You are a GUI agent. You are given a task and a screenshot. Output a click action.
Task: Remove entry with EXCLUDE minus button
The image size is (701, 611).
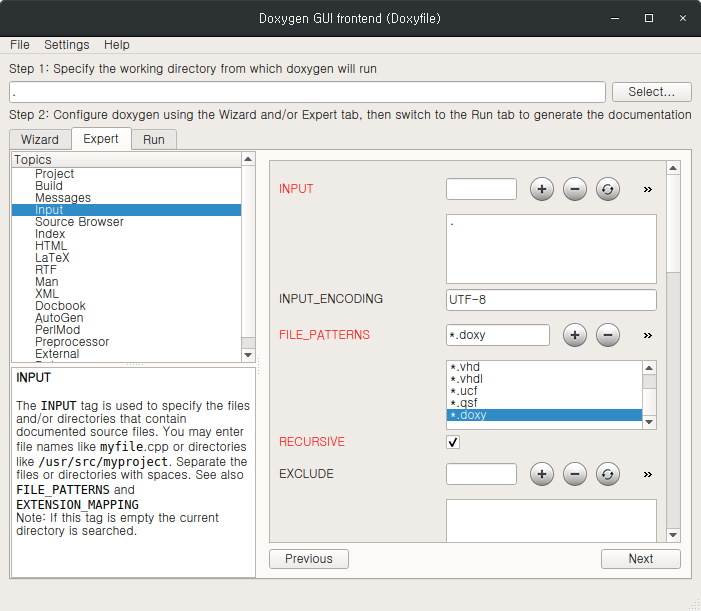(575, 474)
